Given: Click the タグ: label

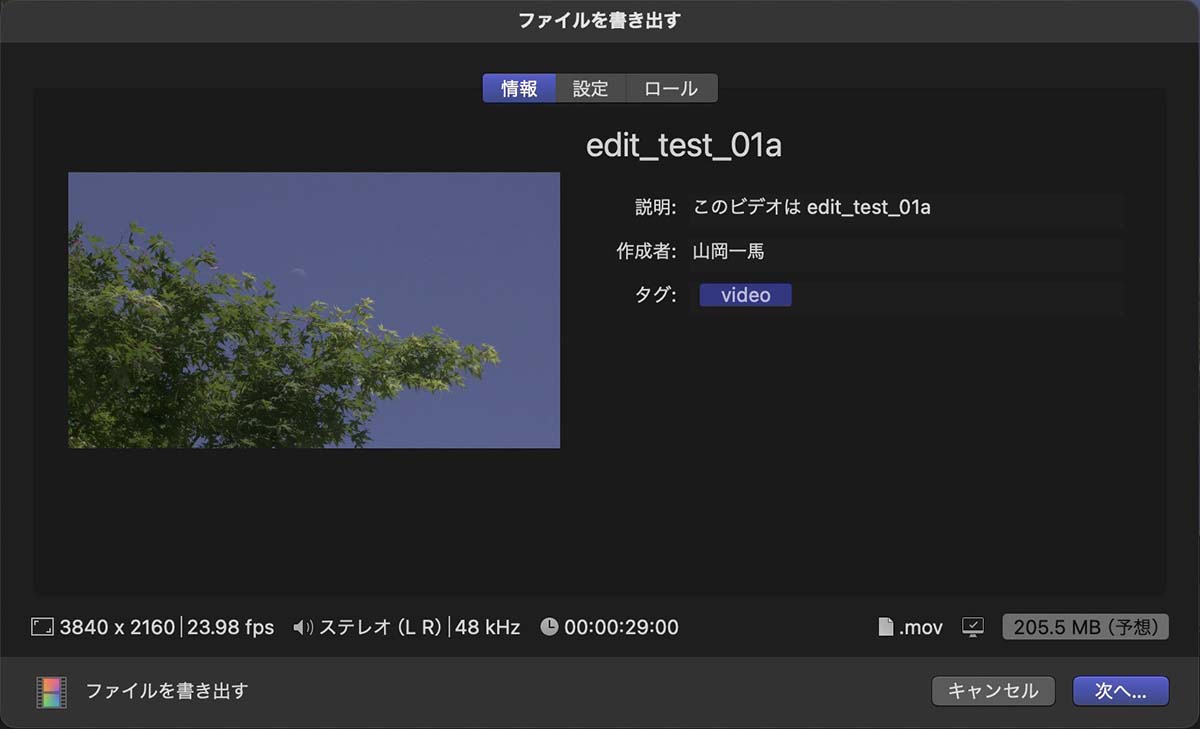Looking at the screenshot, I should (656, 295).
